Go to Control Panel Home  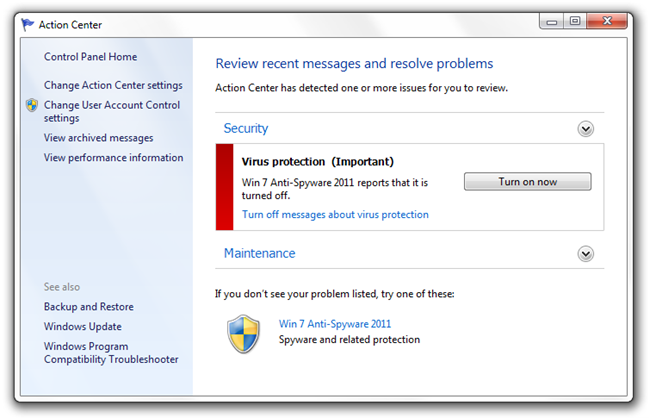[90, 57]
